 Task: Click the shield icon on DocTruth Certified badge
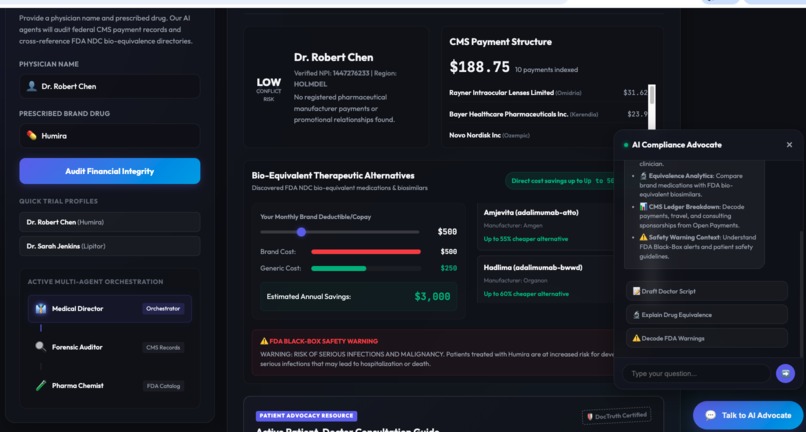click(x=590, y=417)
